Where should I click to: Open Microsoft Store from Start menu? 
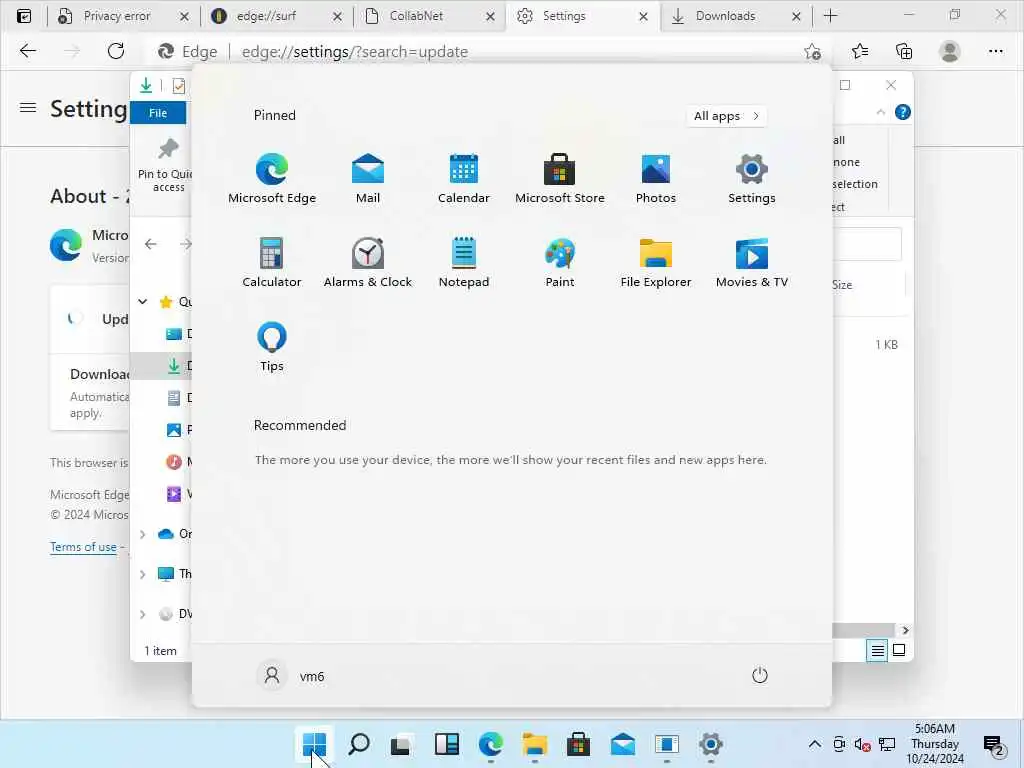(560, 178)
